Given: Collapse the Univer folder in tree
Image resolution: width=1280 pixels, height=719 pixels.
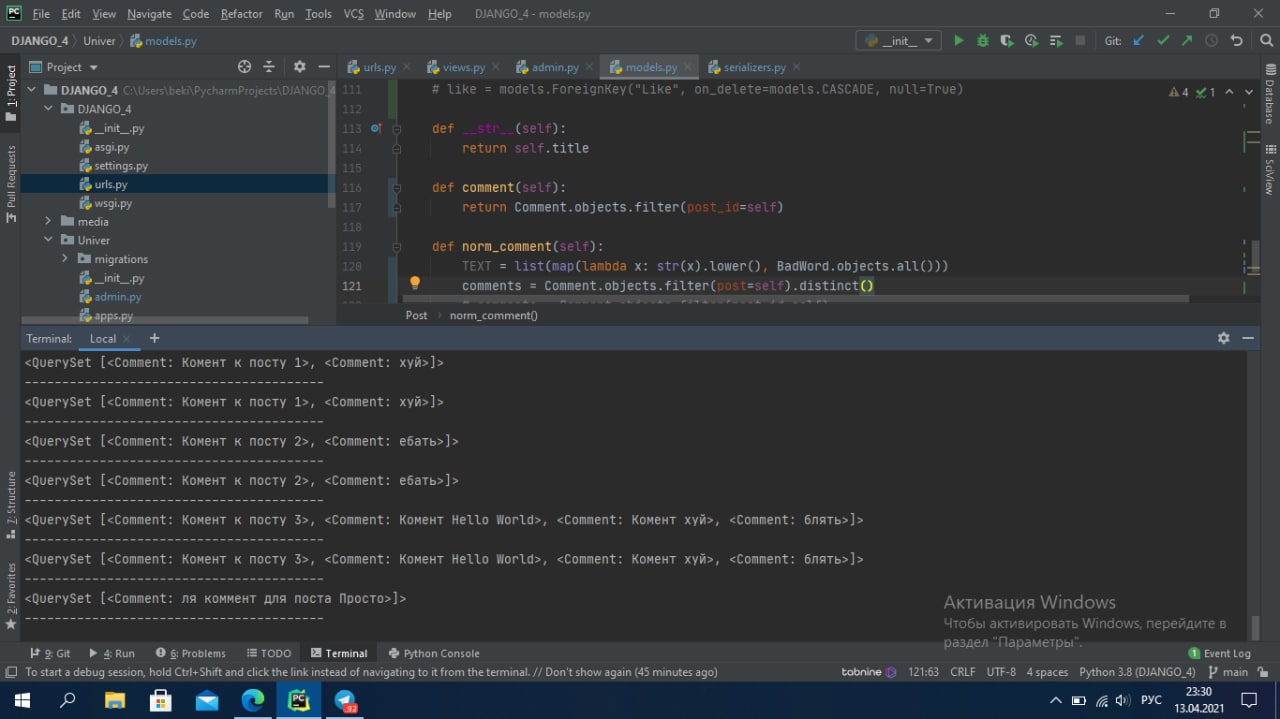Looking at the screenshot, I should (48, 240).
